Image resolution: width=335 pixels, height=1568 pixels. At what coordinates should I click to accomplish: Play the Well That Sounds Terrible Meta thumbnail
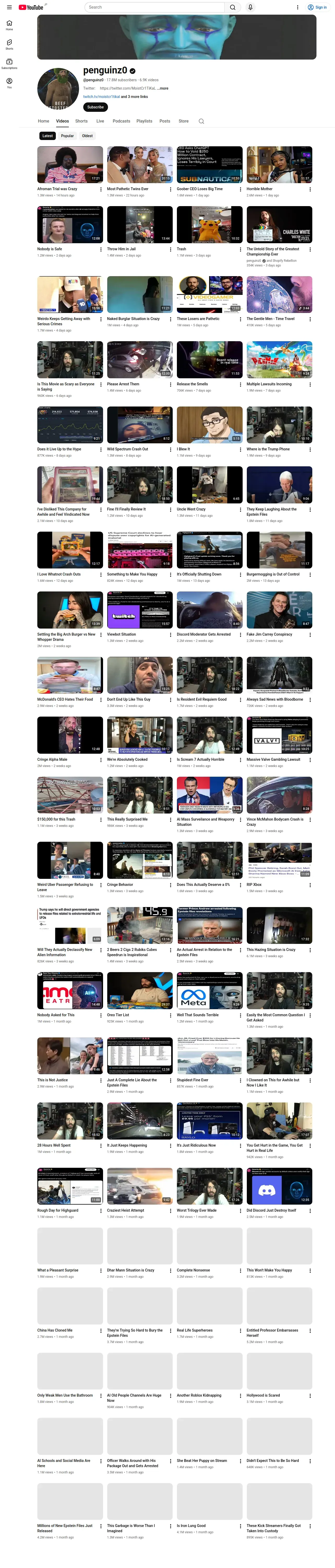(210, 991)
